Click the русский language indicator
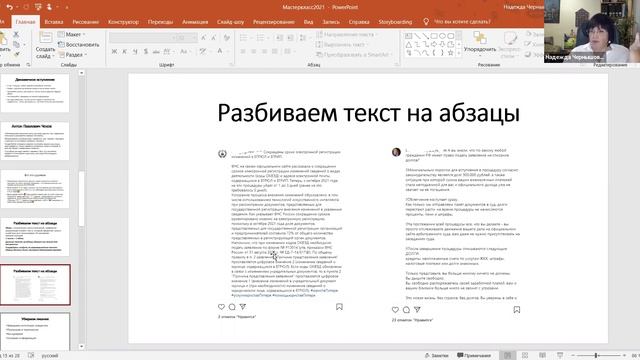The width and height of the screenshot is (640, 360). (50, 356)
